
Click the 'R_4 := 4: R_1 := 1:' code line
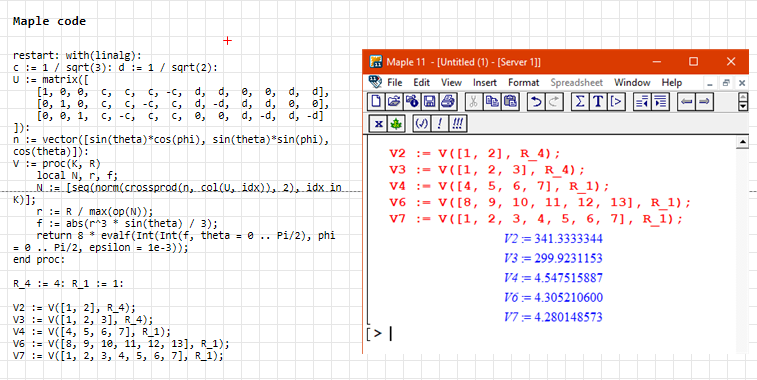pos(68,283)
